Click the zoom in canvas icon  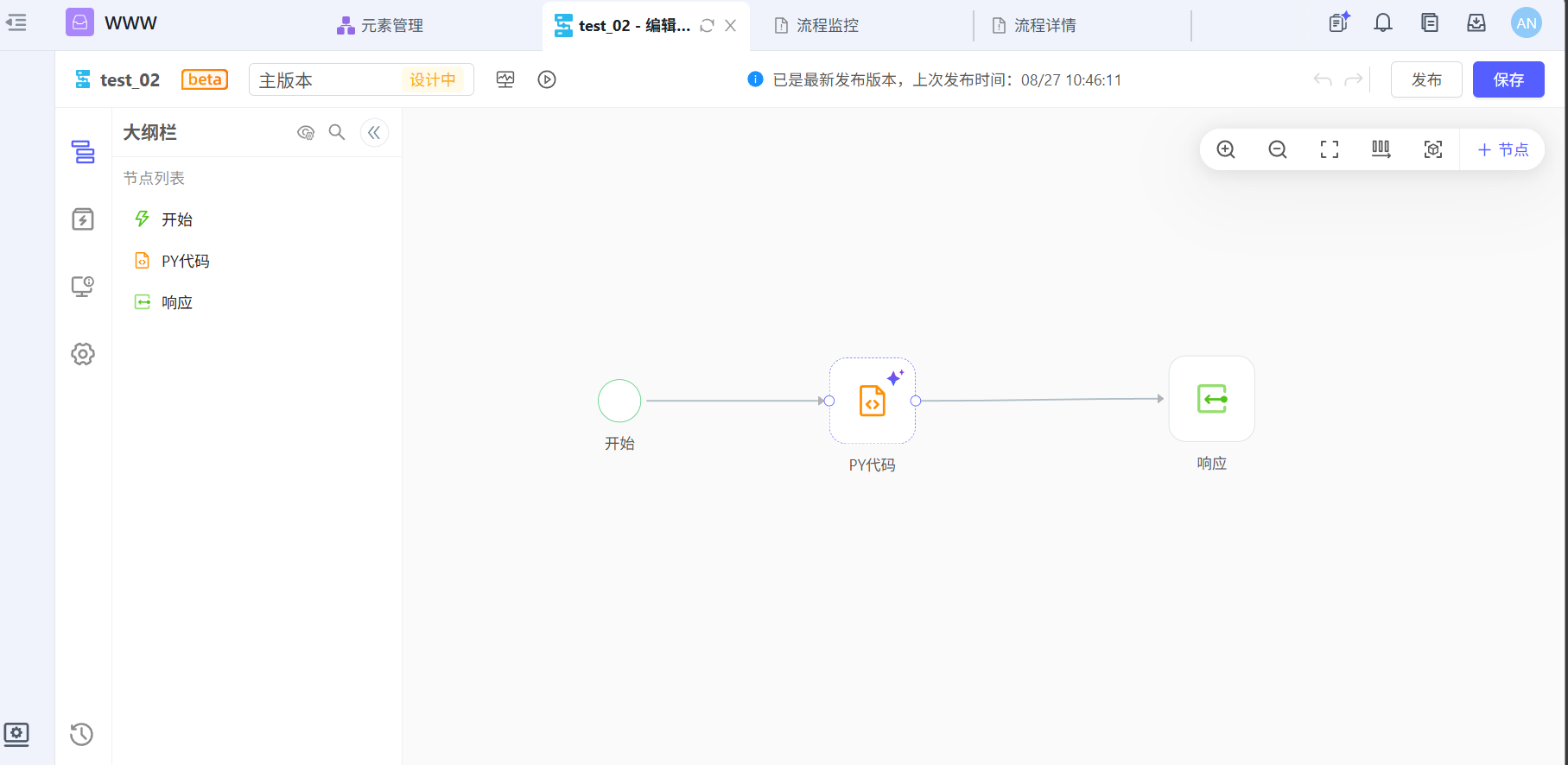point(1225,149)
